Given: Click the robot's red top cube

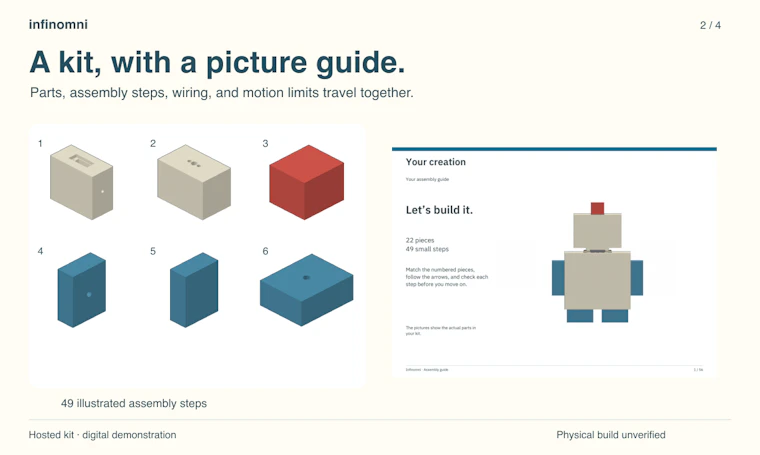Looking at the screenshot, I should coord(597,208).
